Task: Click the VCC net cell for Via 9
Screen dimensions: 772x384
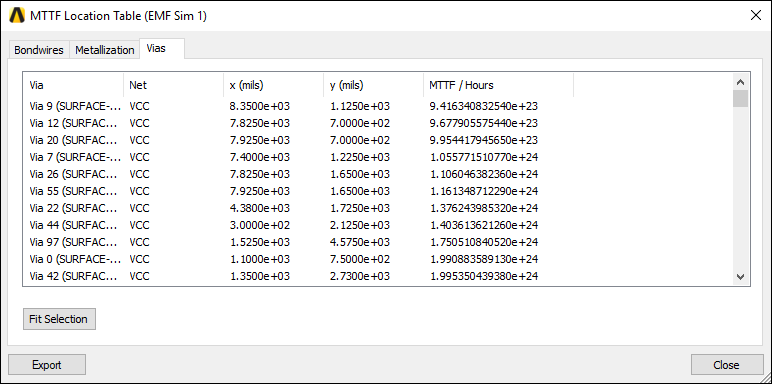Action: click(x=139, y=106)
